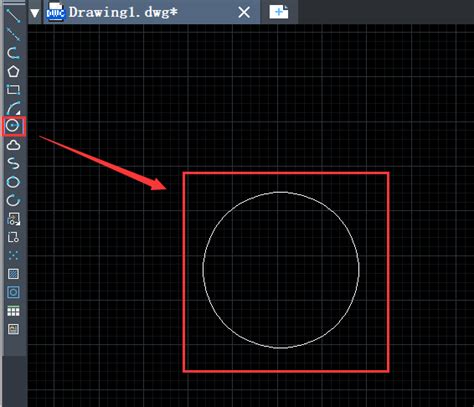Select the Make Block tool
This screenshot has height=407, width=474.
point(13,237)
